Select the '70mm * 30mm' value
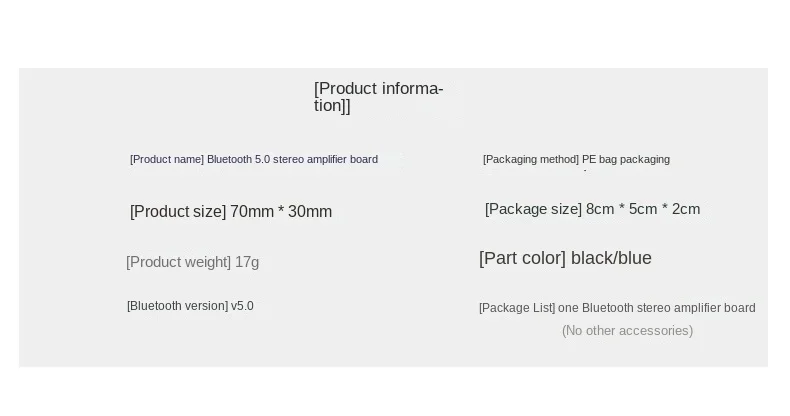The width and height of the screenshot is (790, 416). coord(281,212)
